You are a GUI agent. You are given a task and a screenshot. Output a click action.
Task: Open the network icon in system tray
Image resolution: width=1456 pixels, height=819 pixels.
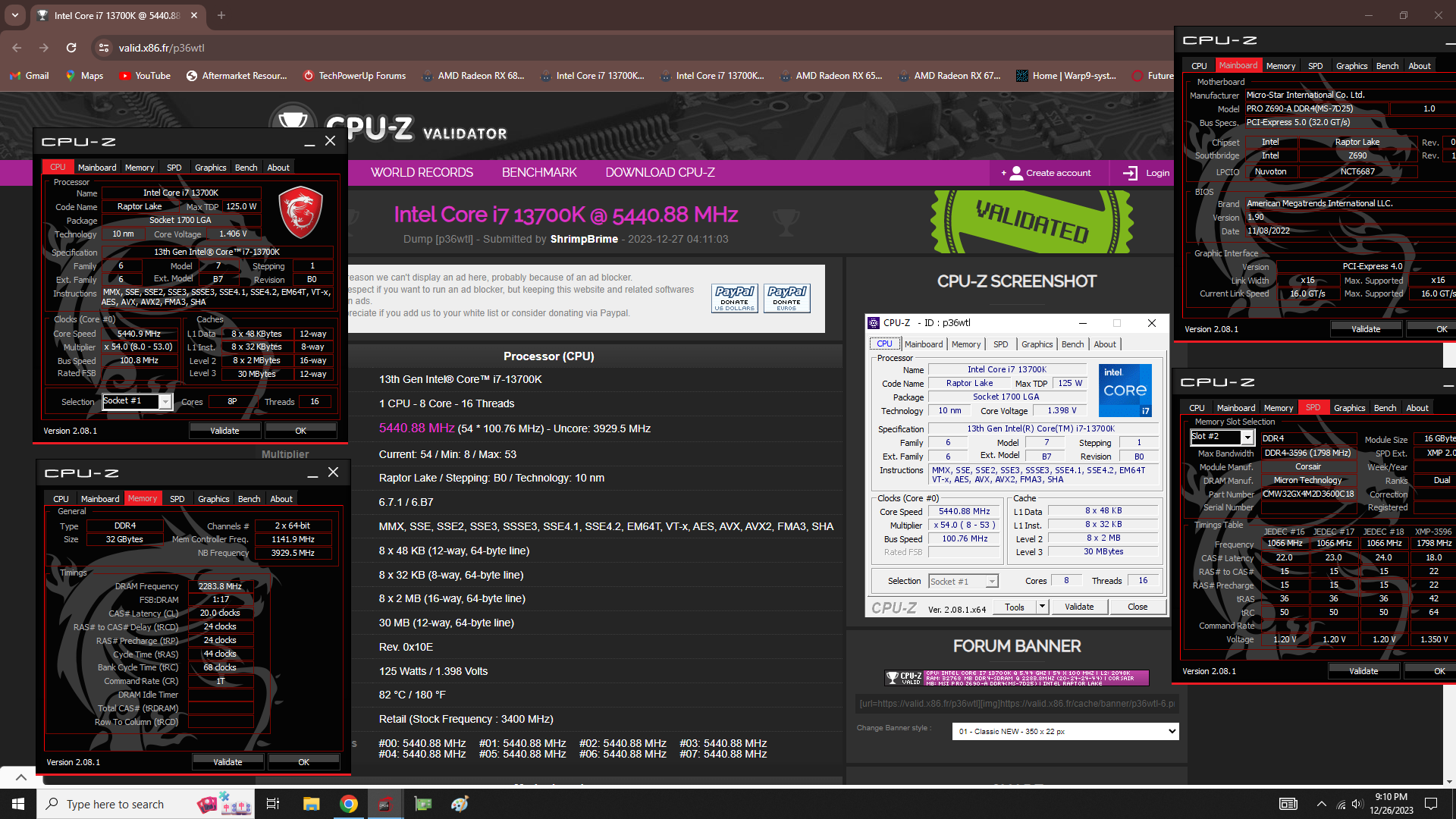[1341, 804]
